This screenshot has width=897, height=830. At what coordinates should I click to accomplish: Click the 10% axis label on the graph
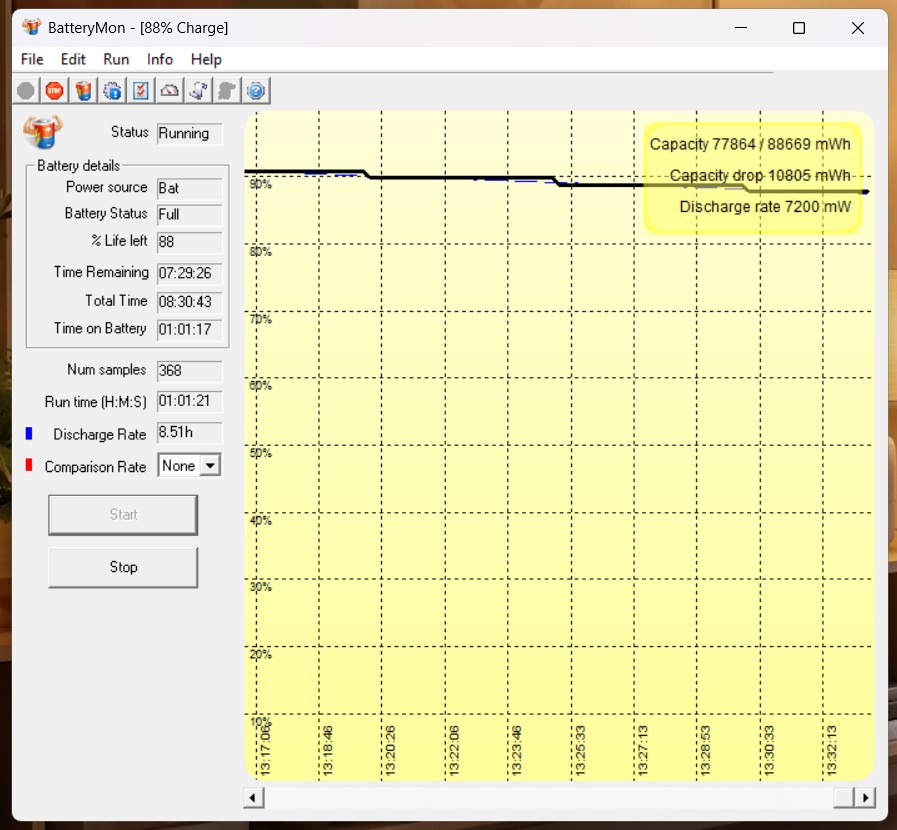pos(260,721)
